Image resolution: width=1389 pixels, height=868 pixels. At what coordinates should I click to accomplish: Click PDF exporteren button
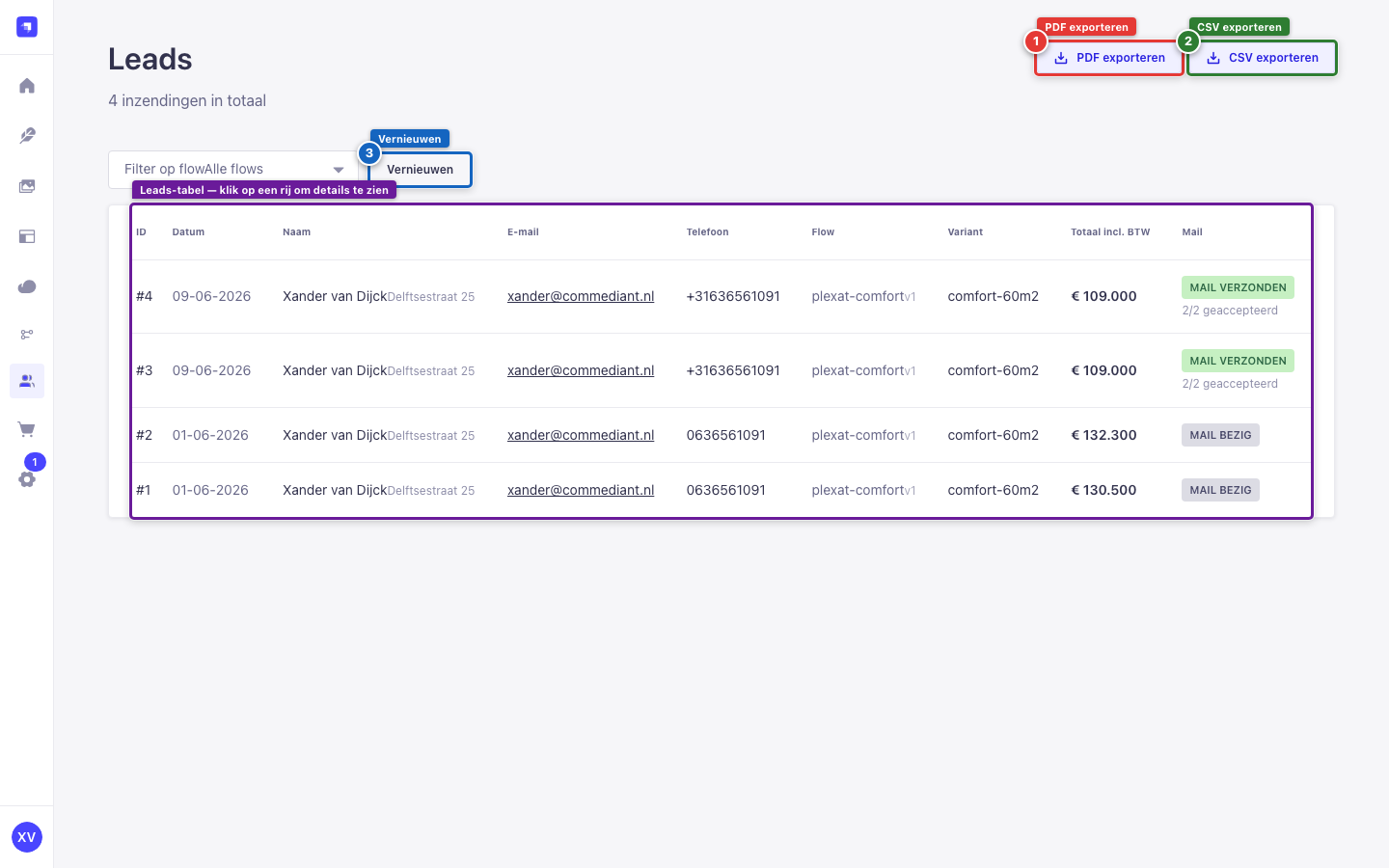(1109, 58)
